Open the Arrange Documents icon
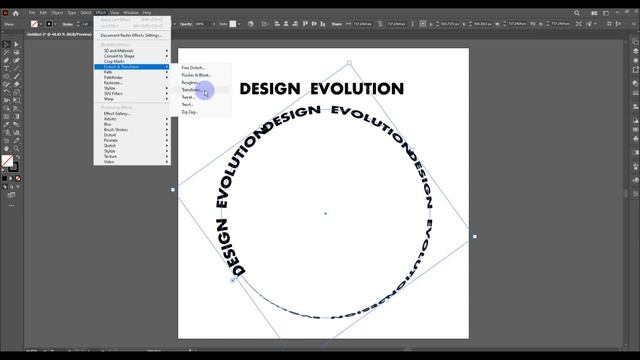This screenshot has width=640, height=360. [594, 13]
